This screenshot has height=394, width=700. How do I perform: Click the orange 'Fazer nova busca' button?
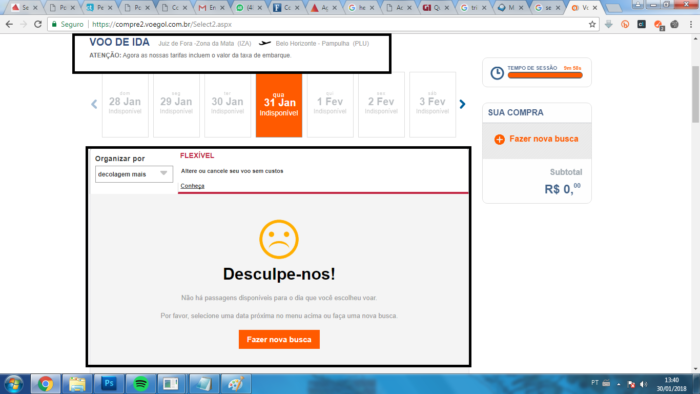[279, 340]
